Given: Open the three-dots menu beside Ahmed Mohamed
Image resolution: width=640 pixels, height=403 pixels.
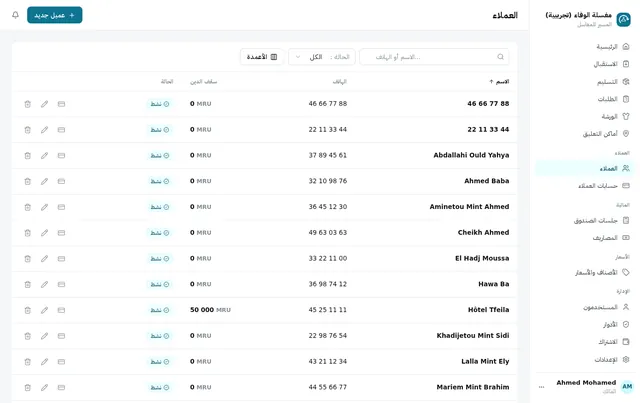Looking at the screenshot, I should pyautogui.click(x=541, y=387).
